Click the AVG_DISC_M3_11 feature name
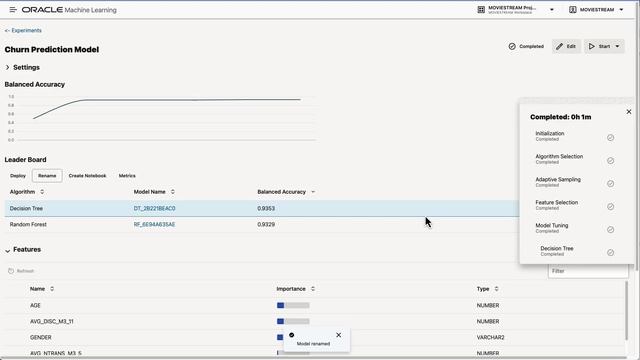 51,322
